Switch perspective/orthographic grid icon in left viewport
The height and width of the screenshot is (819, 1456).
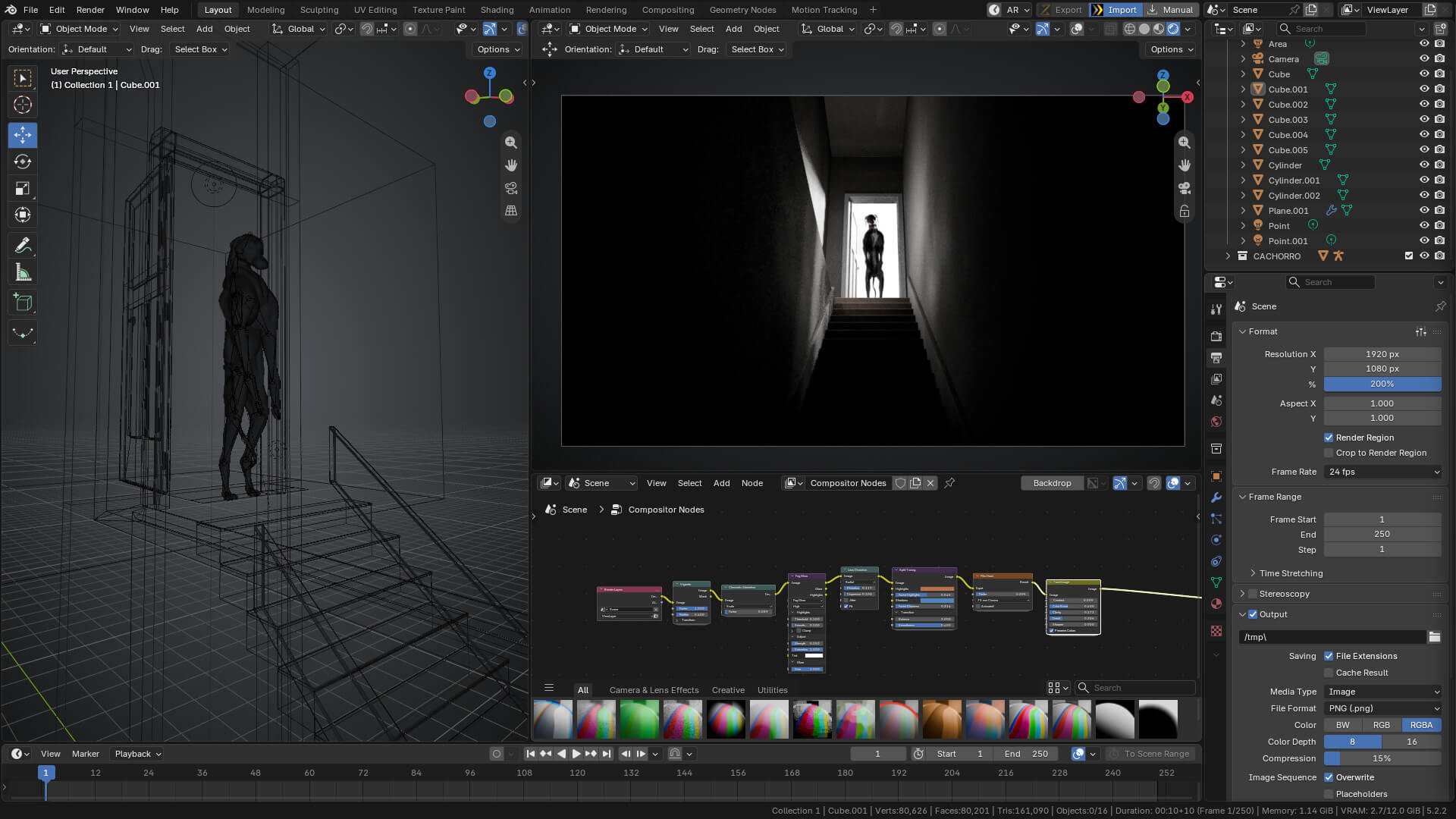point(511,211)
